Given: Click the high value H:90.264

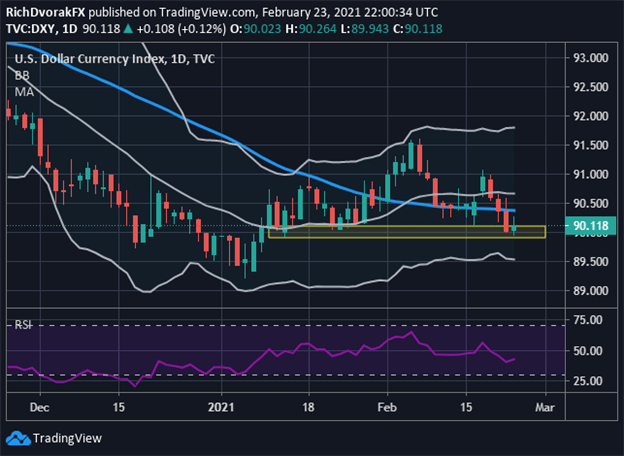Looking at the screenshot, I should (x=311, y=29).
